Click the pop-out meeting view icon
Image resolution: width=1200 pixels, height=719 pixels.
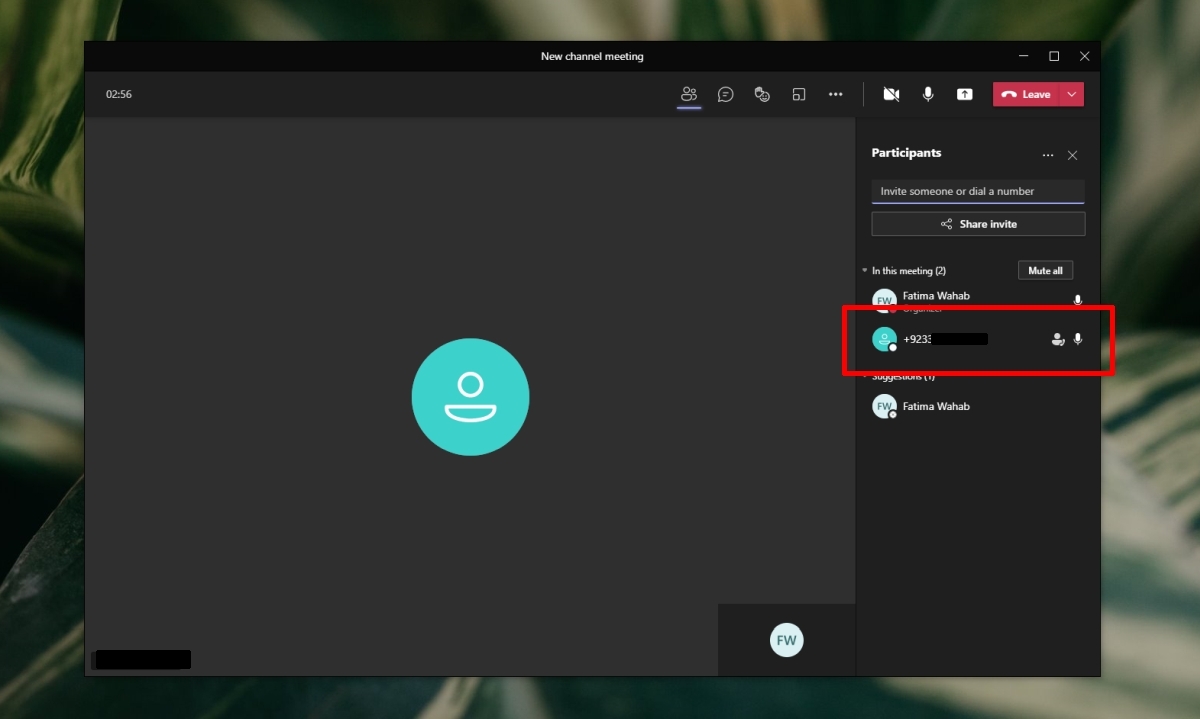[x=798, y=94]
